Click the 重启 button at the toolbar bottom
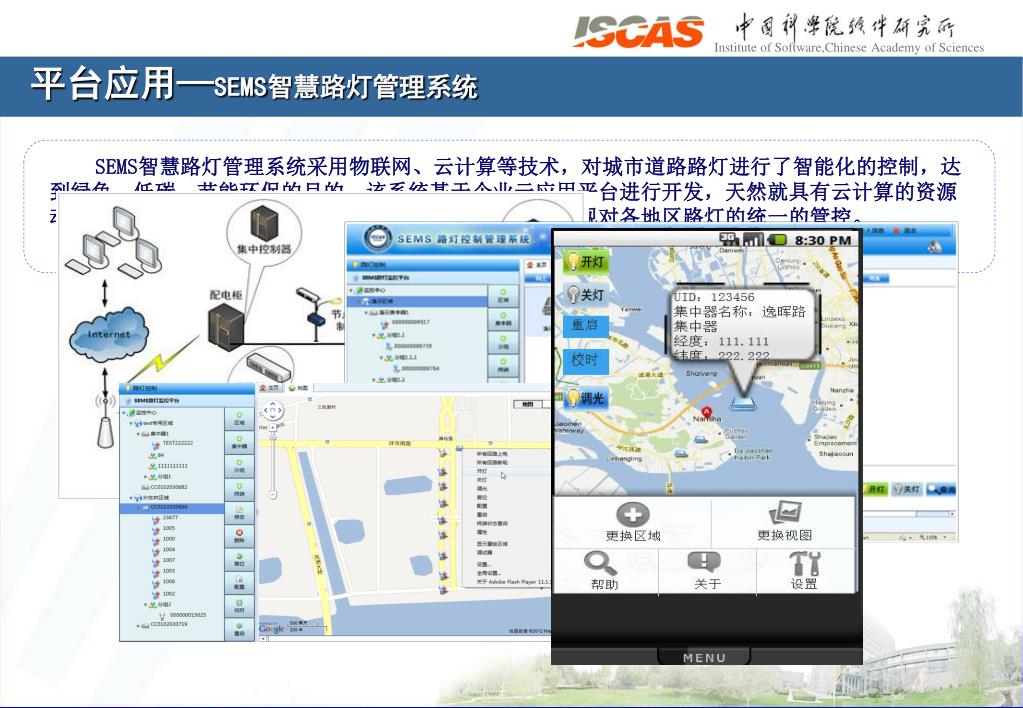Screen dimensions: 1023x708 pos(239,629)
